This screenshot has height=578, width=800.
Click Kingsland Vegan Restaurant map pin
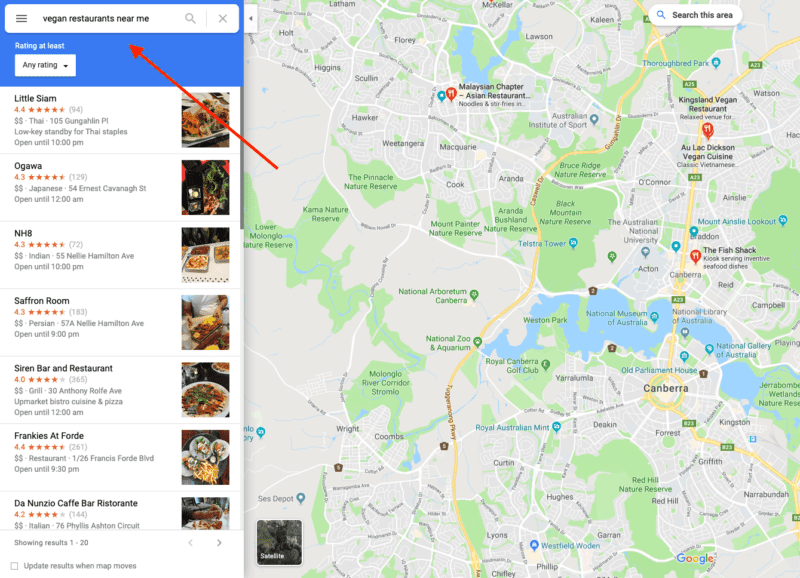708,130
